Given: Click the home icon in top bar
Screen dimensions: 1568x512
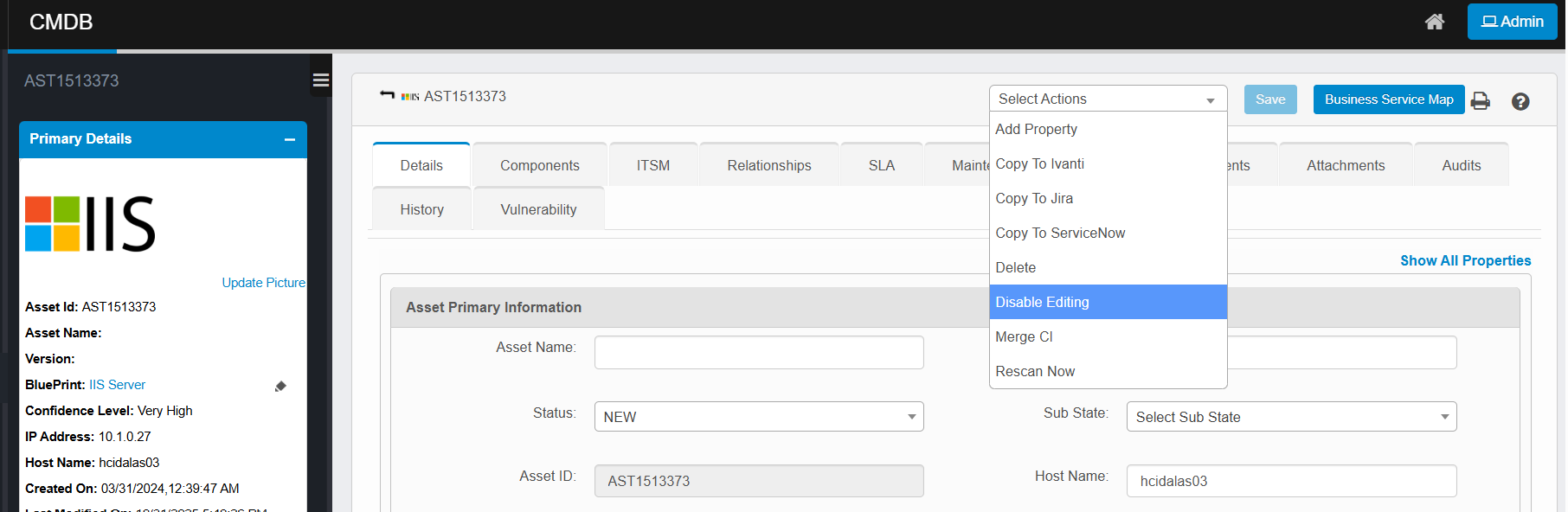Looking at the screenshot, I should [x=1434, y=22].
